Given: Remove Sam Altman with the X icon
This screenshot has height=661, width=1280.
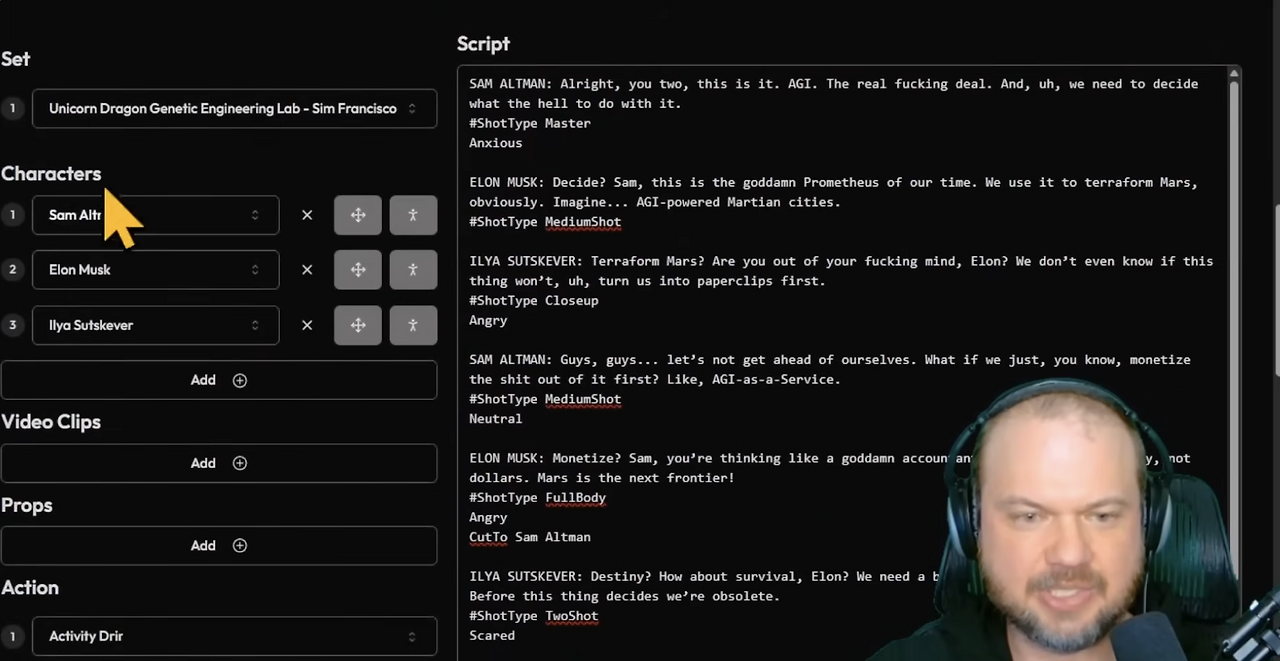Looking at the screenshot, I should [307, 215].
